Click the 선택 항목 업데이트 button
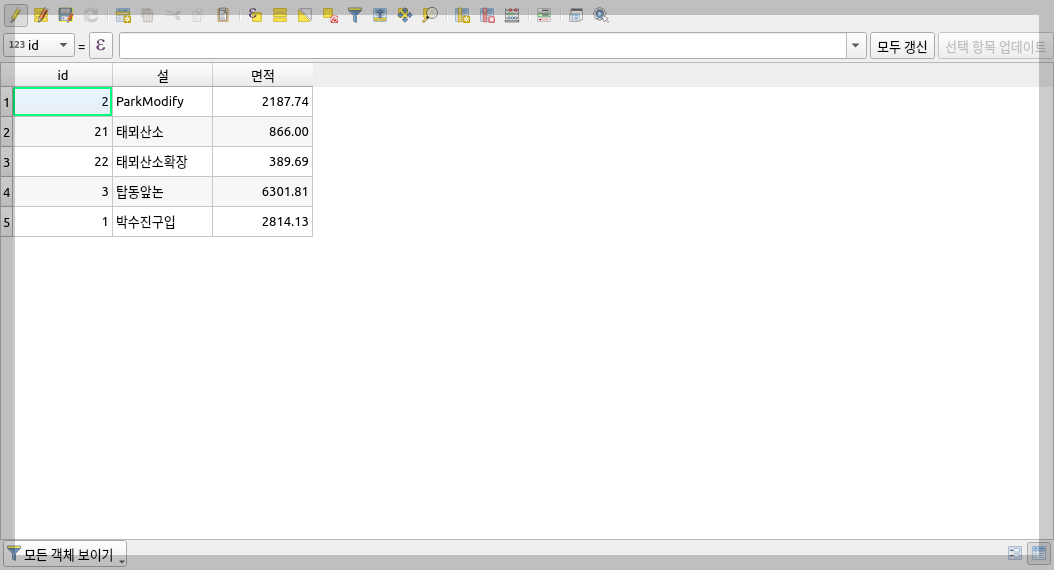This screenshot has height=570, width=1054. (x=996, y=46)
